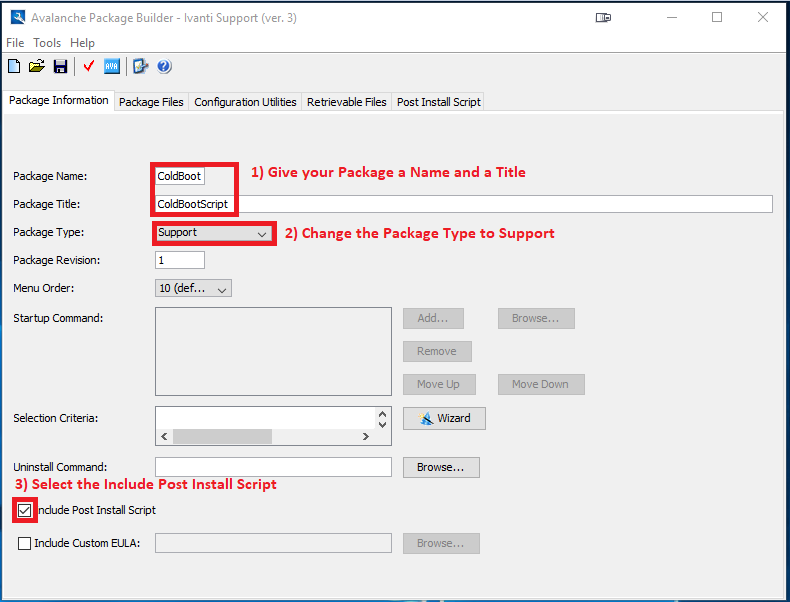Switch to the Post Install Script tab
This screenshot has width=790, height=602.
[x=438, y=102]
